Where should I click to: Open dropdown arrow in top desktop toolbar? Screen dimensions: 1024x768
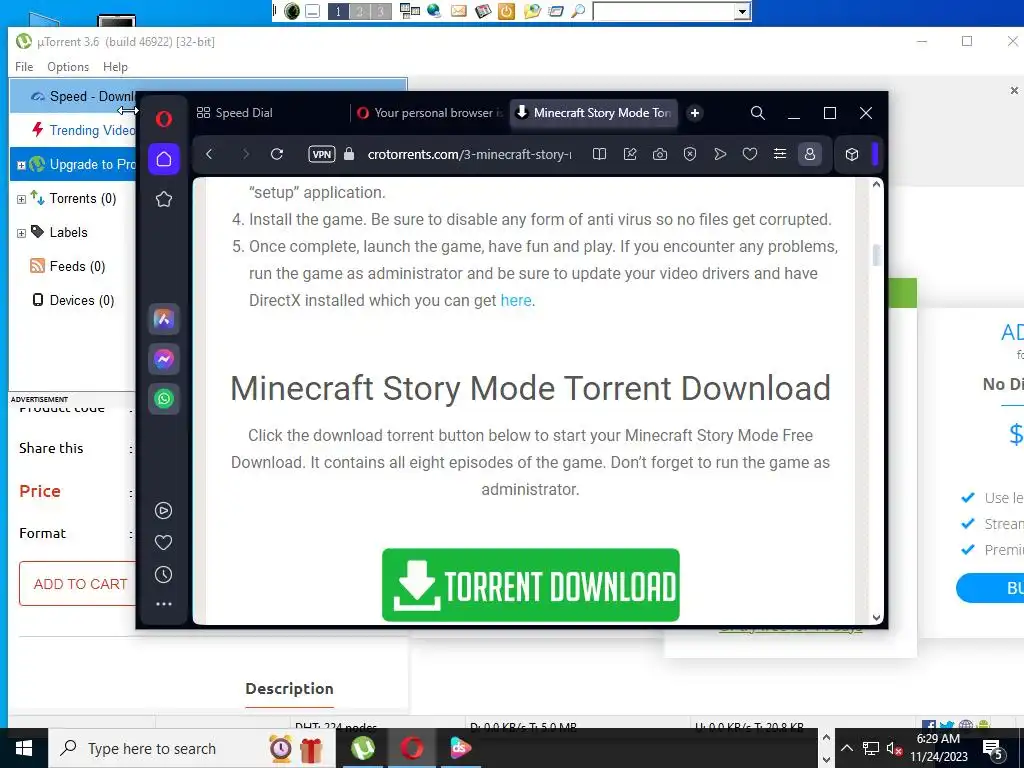click(x=742, y=11)
